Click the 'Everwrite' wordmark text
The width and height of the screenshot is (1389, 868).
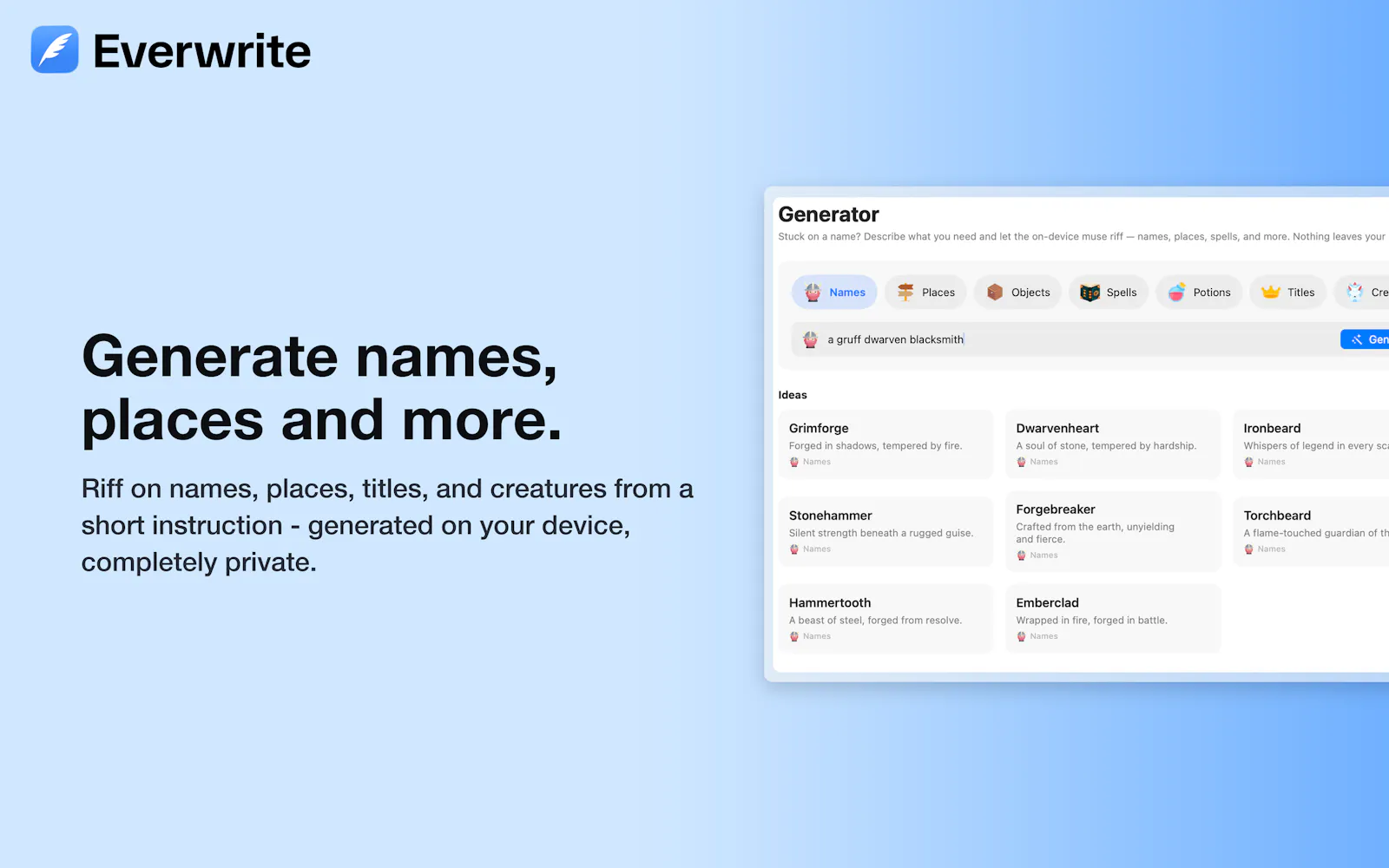[x=202, y=51]
